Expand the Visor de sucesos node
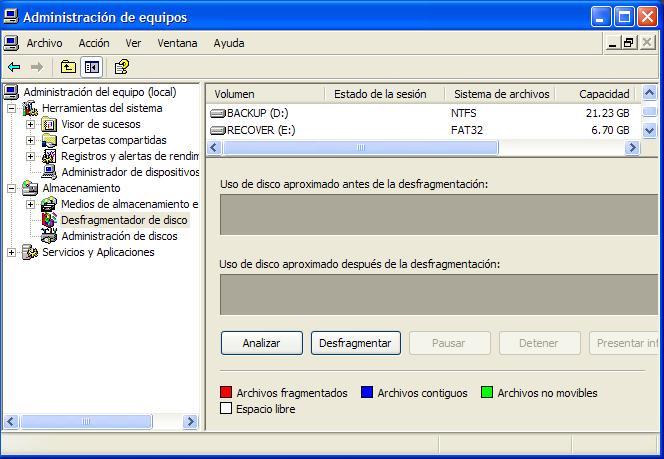The image size is (664, 459). (30, 124)
